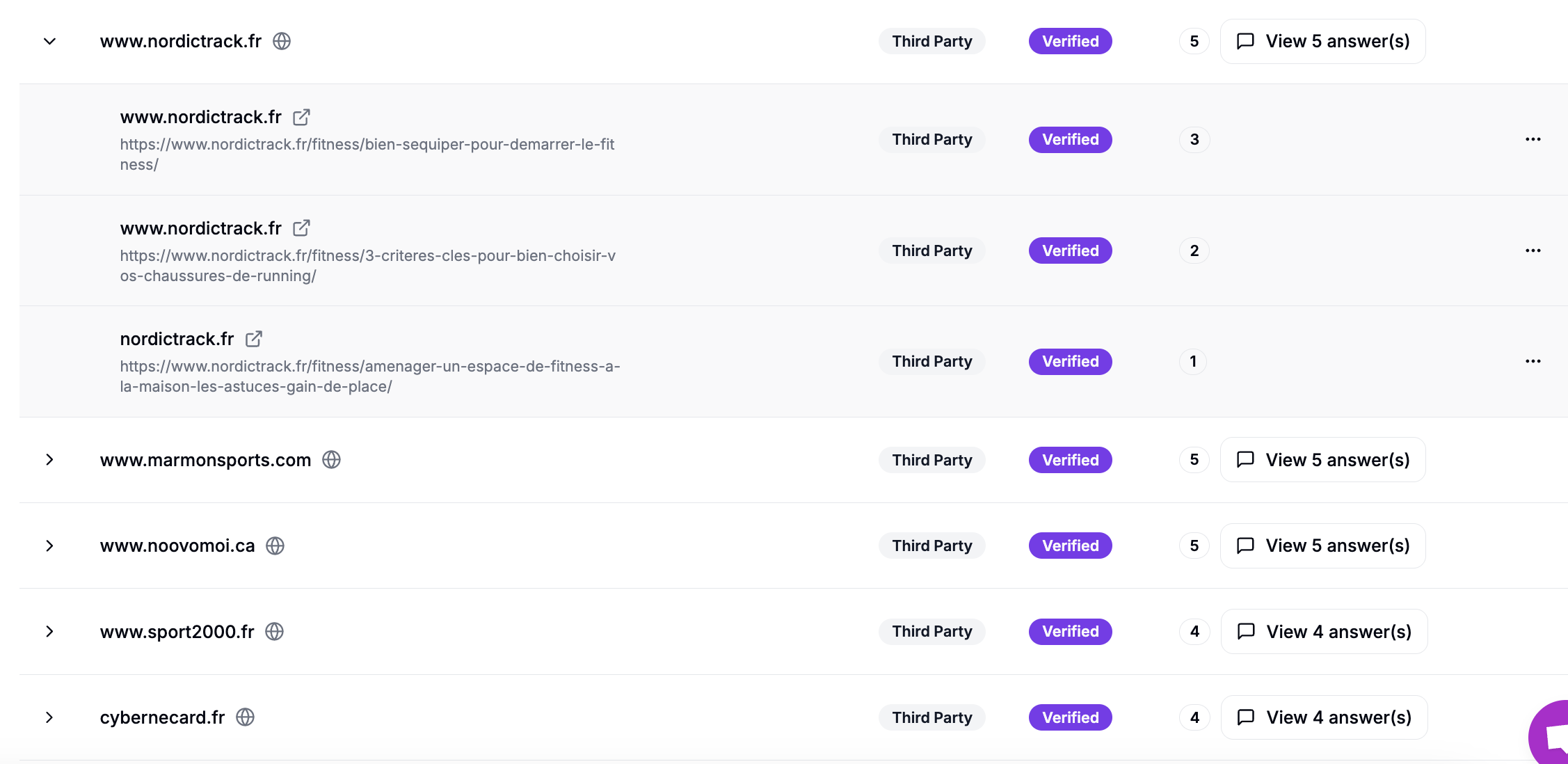The width and height of the screenshot is (1568, 764).
Task: Collapse the www.nordictrack.fr group row
Action: click(x=49, y=42)
